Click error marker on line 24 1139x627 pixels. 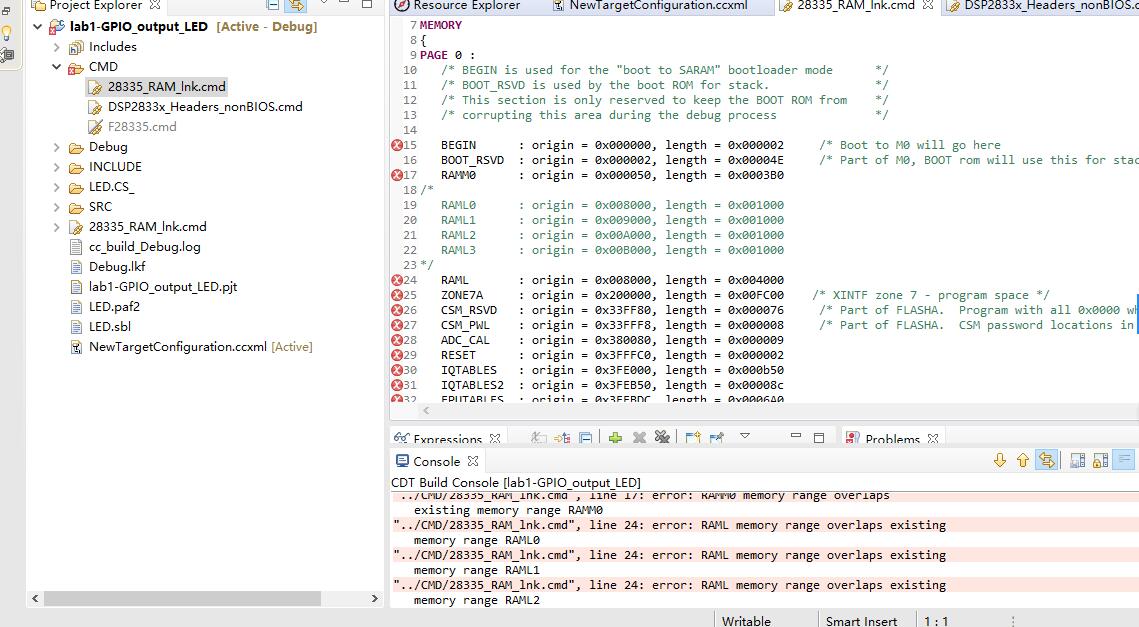(397, 280)
